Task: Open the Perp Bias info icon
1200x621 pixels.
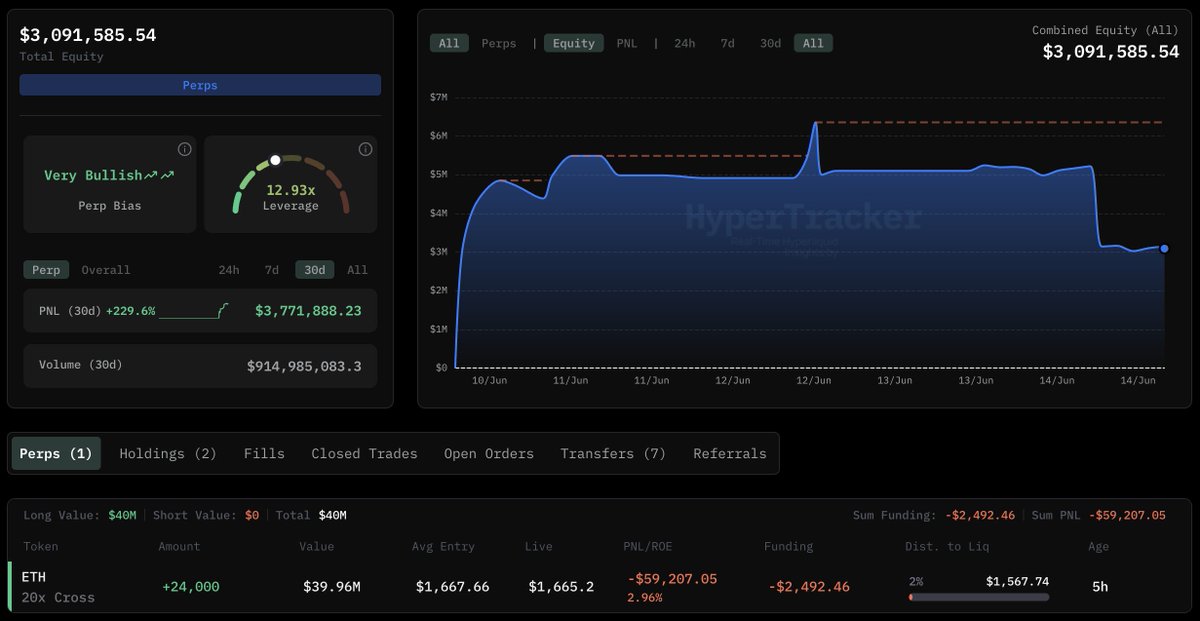Action: coord(184,149)
